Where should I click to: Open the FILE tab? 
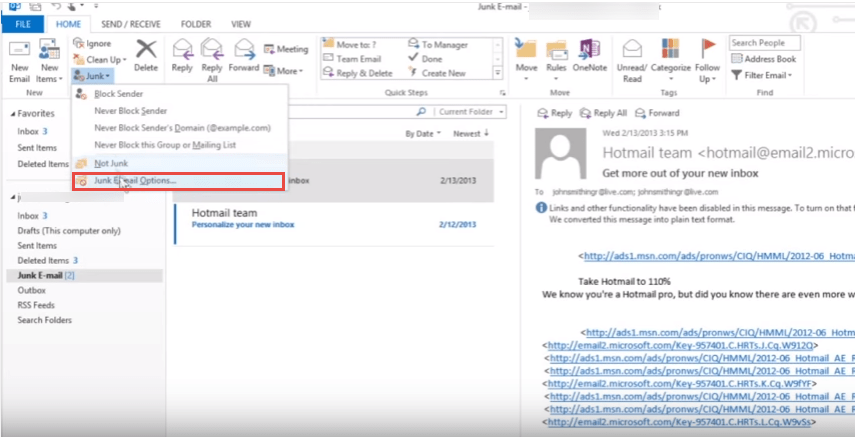click(23, 24)
